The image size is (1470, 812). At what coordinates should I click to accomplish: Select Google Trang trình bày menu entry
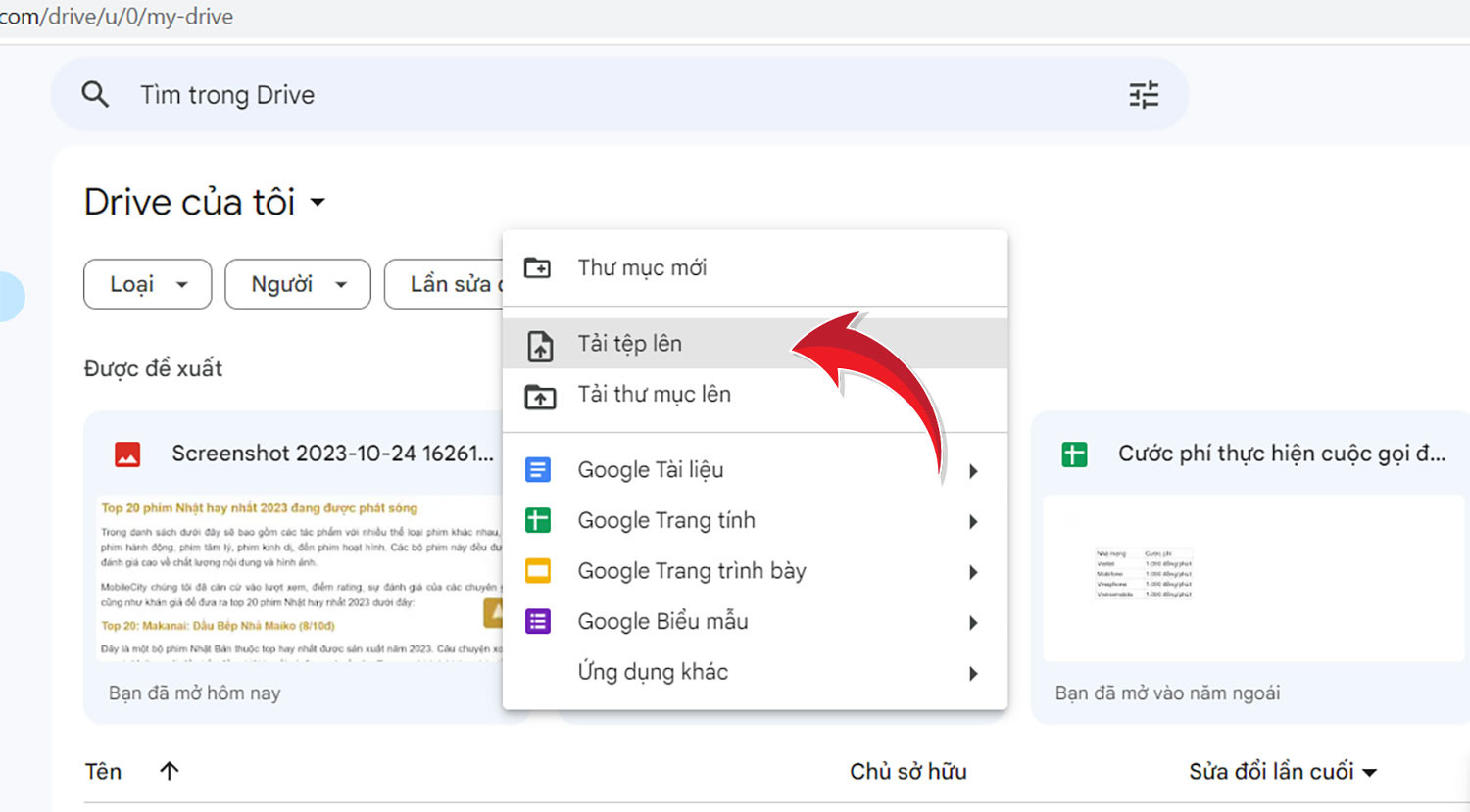pos(755,571)
